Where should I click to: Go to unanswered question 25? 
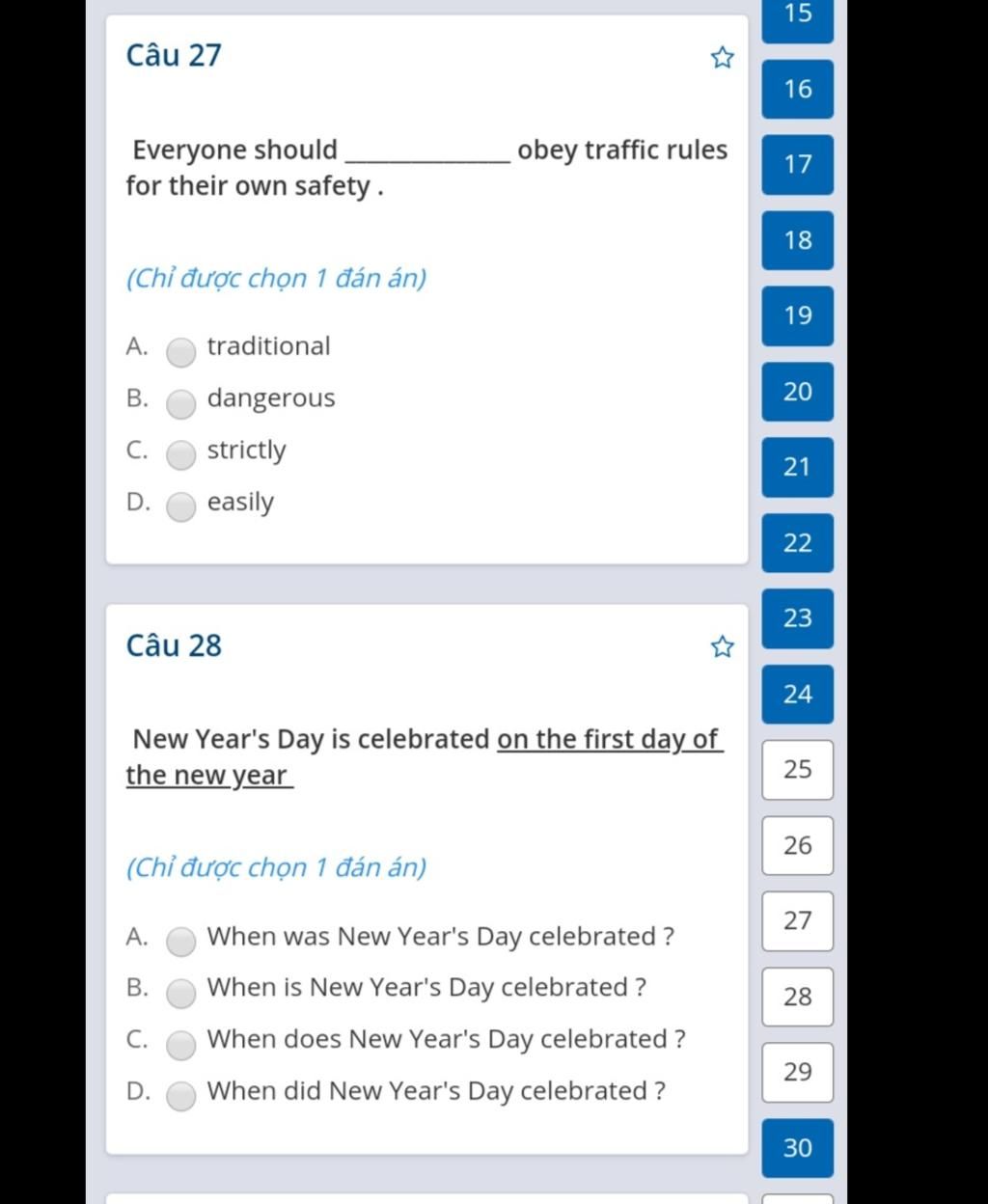tap(798, 770)
